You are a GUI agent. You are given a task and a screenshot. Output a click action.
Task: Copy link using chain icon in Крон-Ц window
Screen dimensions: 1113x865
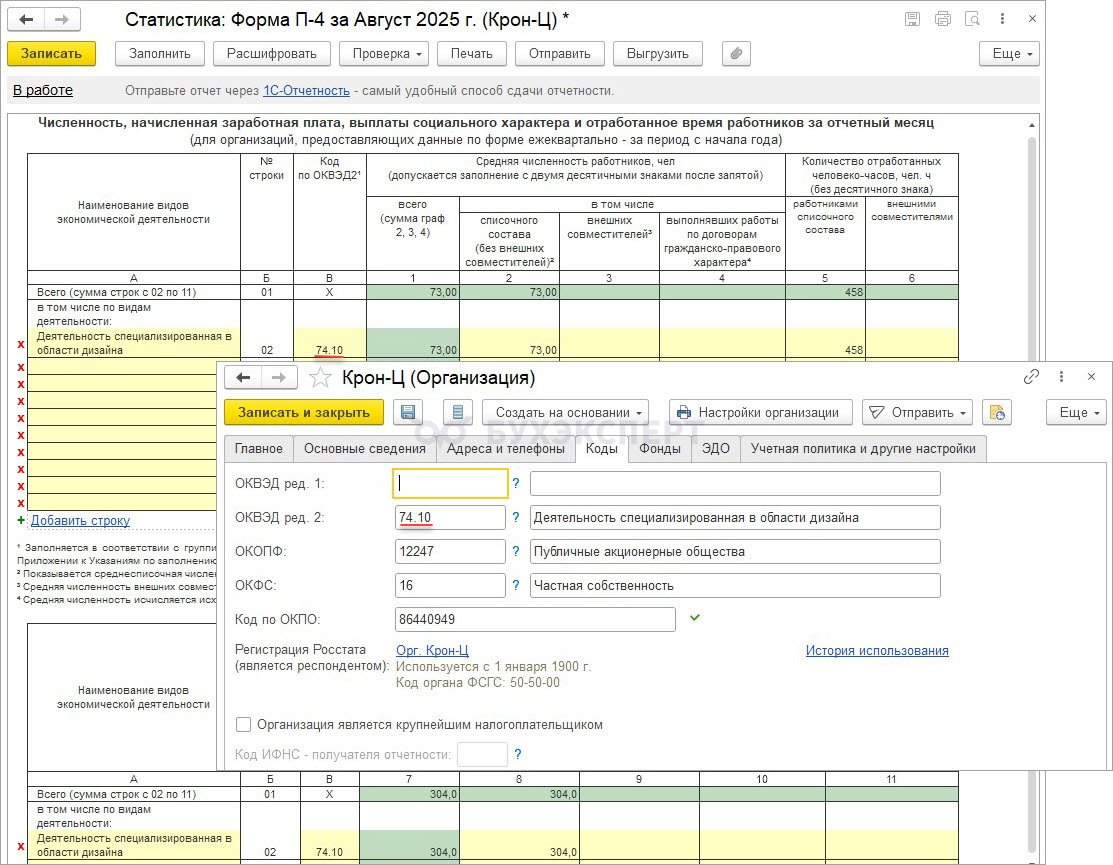(1031, 377)
